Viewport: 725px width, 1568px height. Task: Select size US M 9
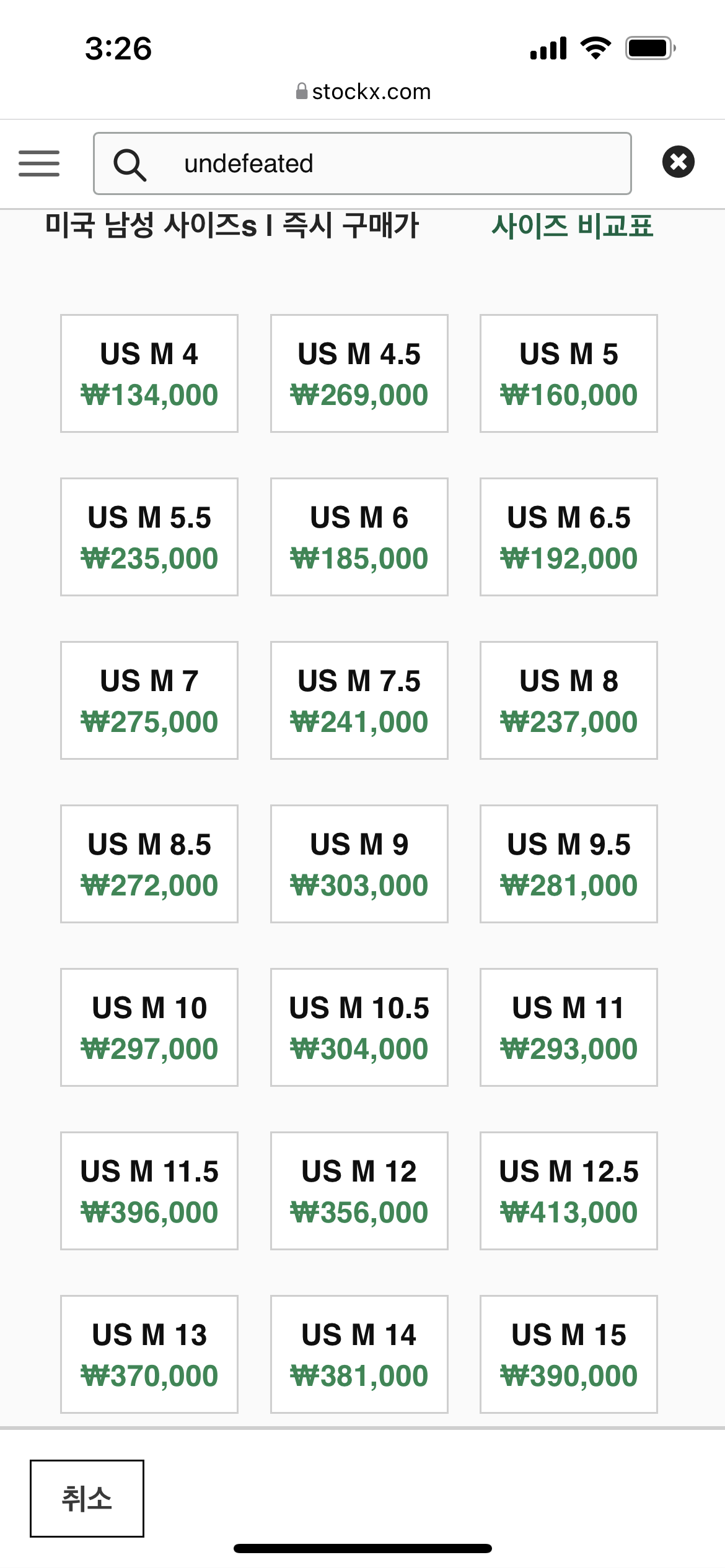[x=359, y=864]
